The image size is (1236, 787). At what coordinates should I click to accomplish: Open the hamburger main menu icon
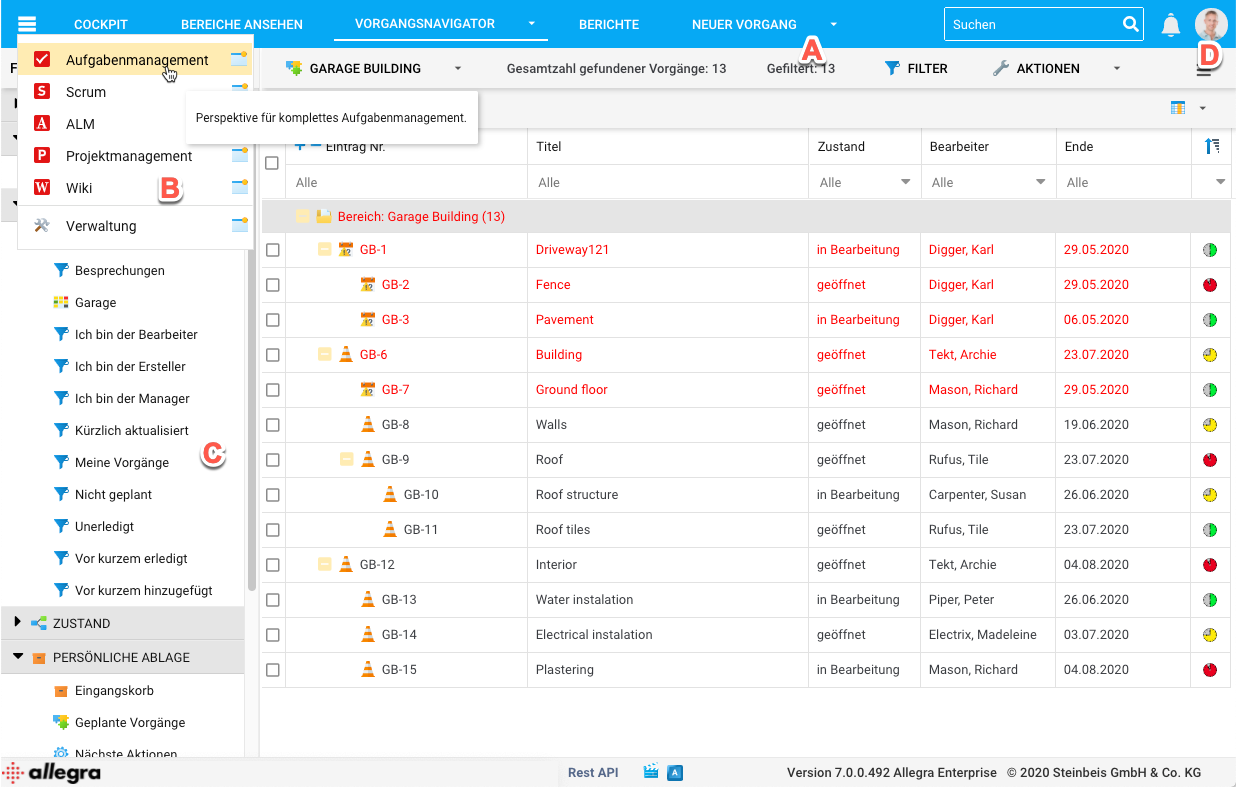[x=27, y=25]
